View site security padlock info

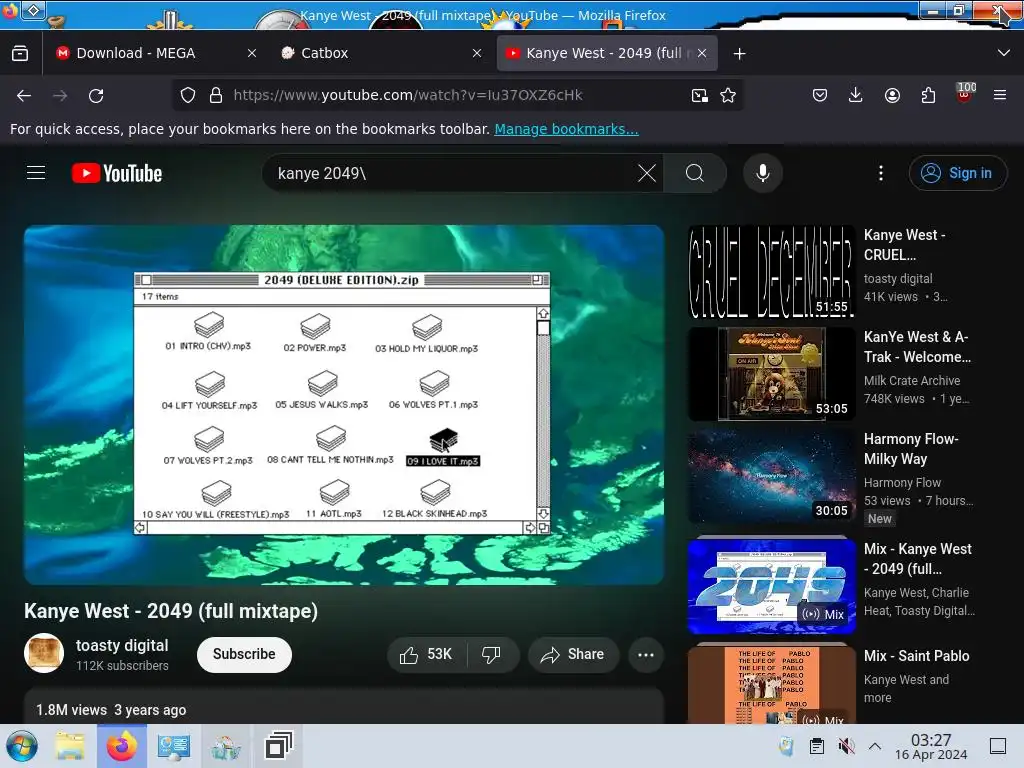tap(216, 95)
